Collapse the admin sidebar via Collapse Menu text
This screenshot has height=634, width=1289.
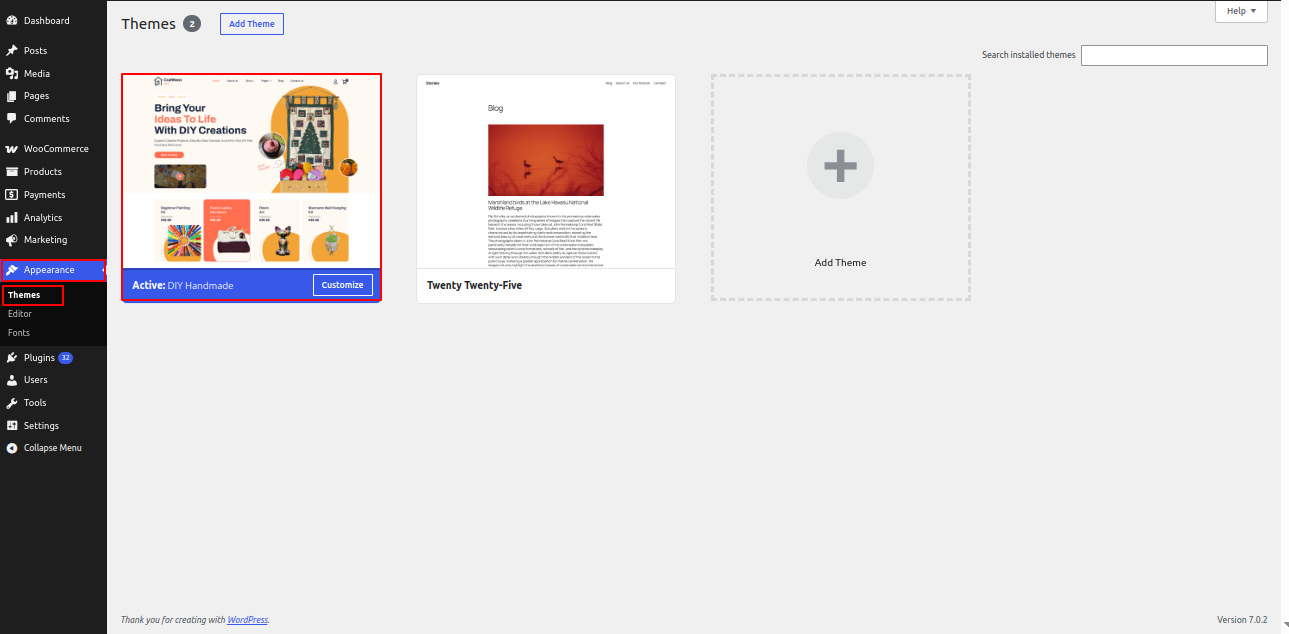coord(53,448)
